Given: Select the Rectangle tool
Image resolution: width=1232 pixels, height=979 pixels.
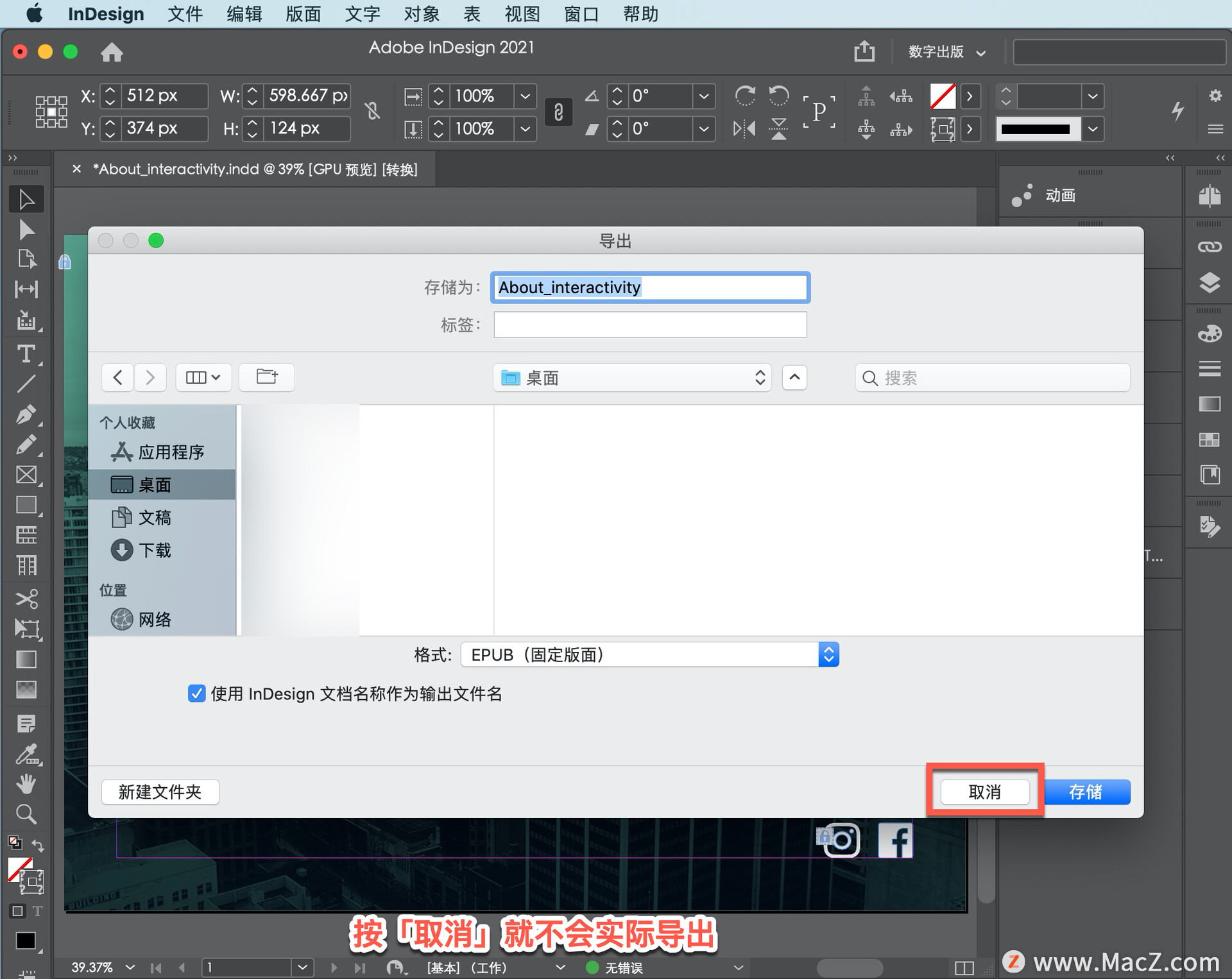Looking at the screenshot, I should click(x=26, y=505).
